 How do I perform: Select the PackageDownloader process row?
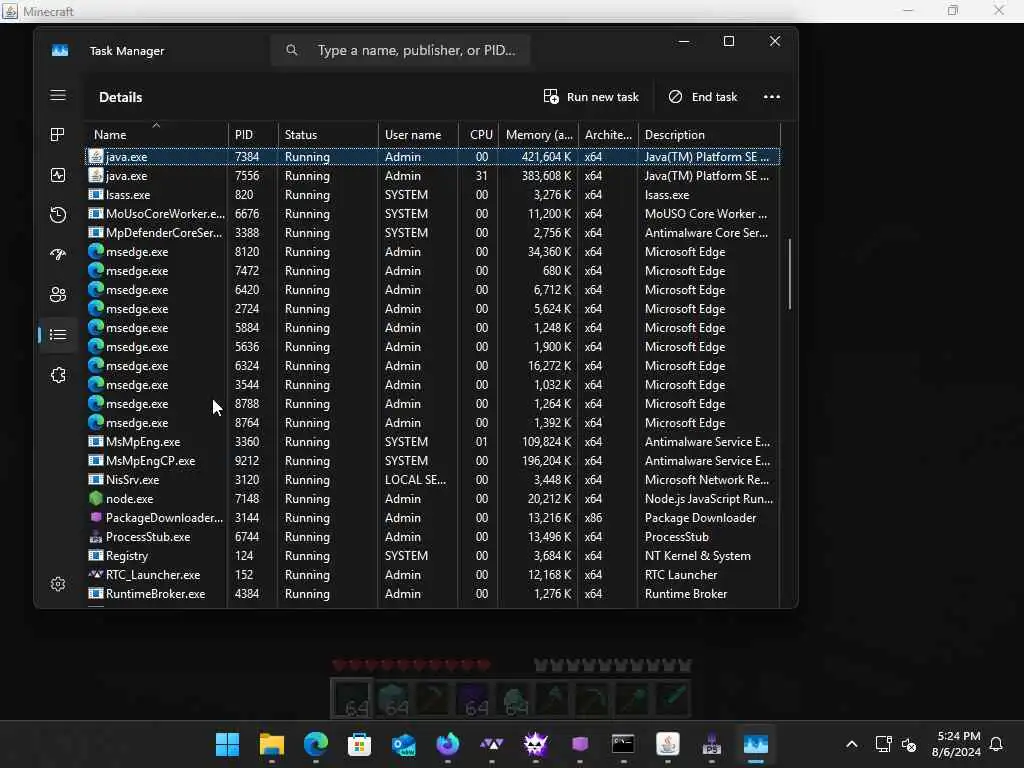click(433, 517)
